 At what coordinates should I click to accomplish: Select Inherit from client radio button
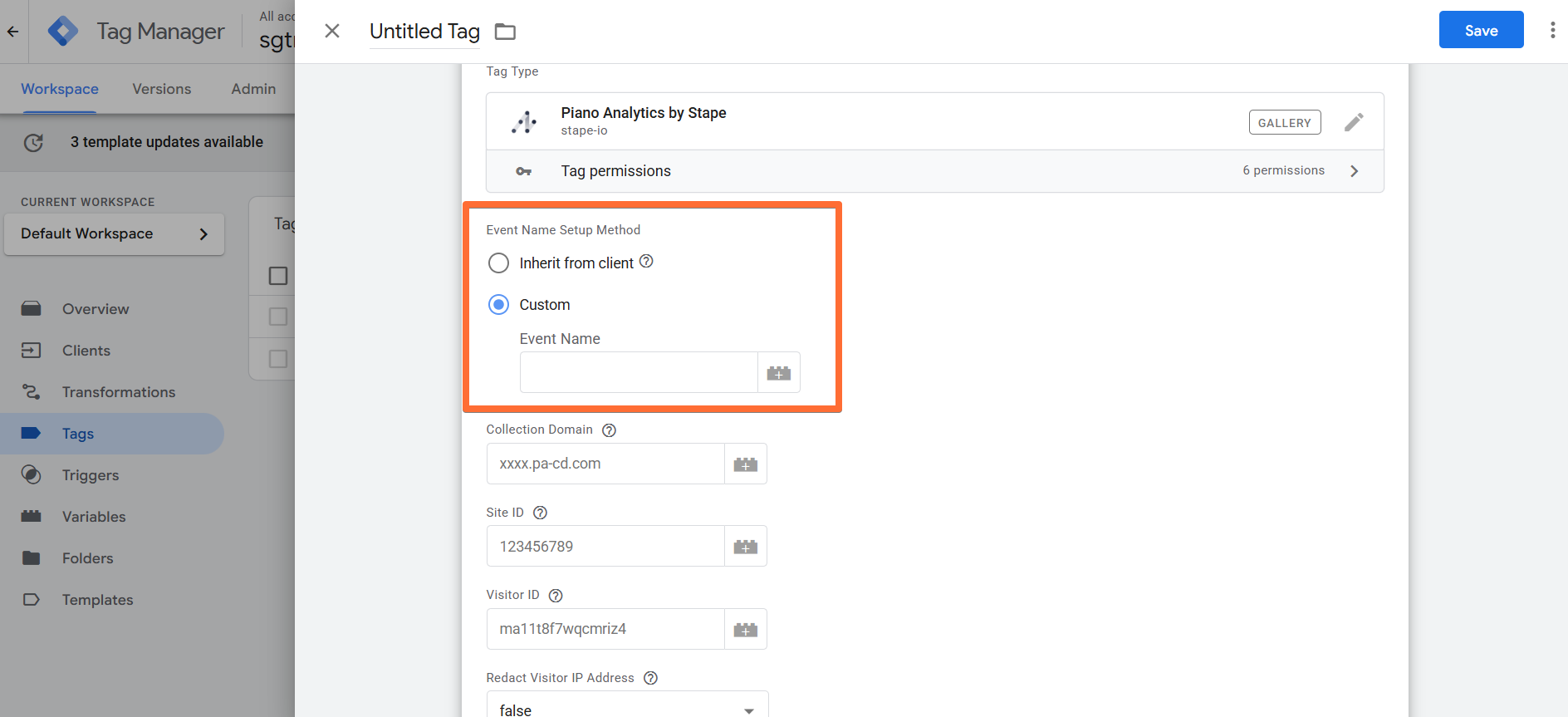(498, 263)
